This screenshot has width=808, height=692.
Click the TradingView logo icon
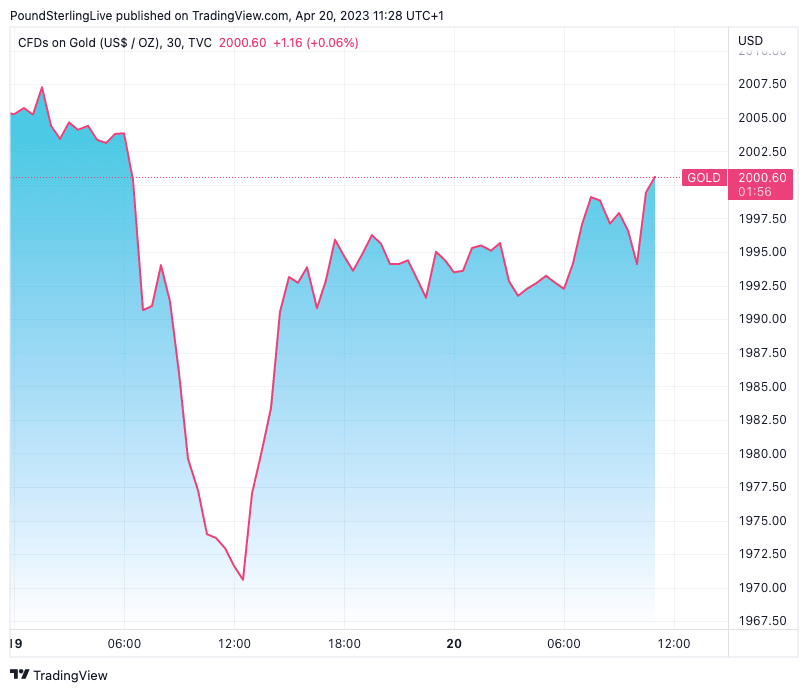point(19,675)
